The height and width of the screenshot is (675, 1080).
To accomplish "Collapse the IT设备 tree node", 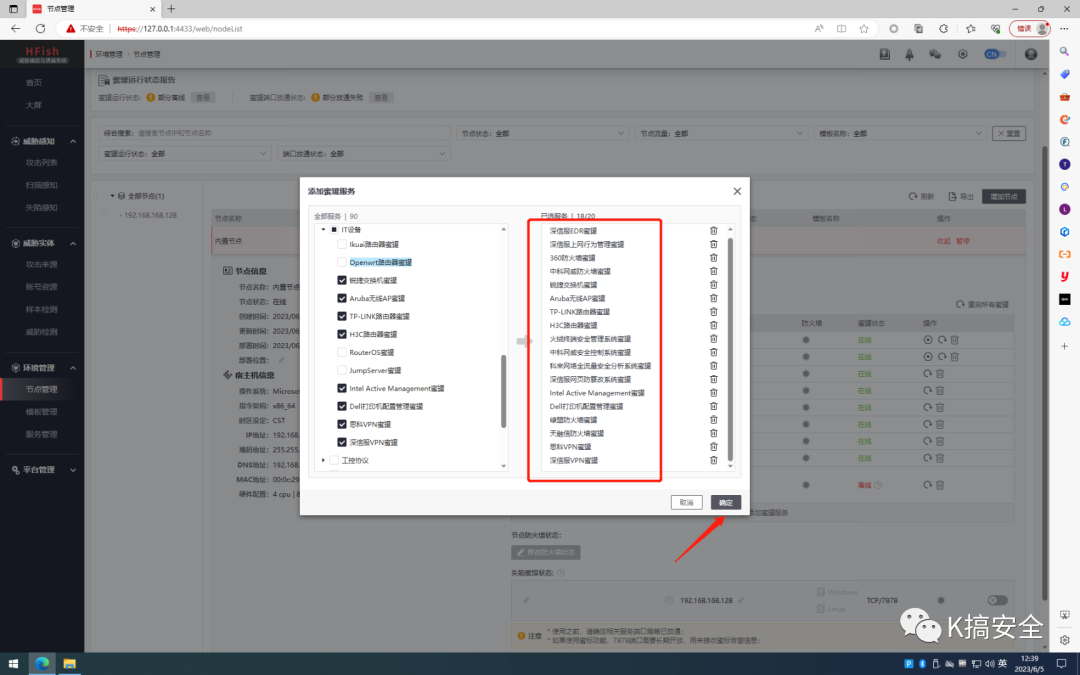I will [323, 229].
